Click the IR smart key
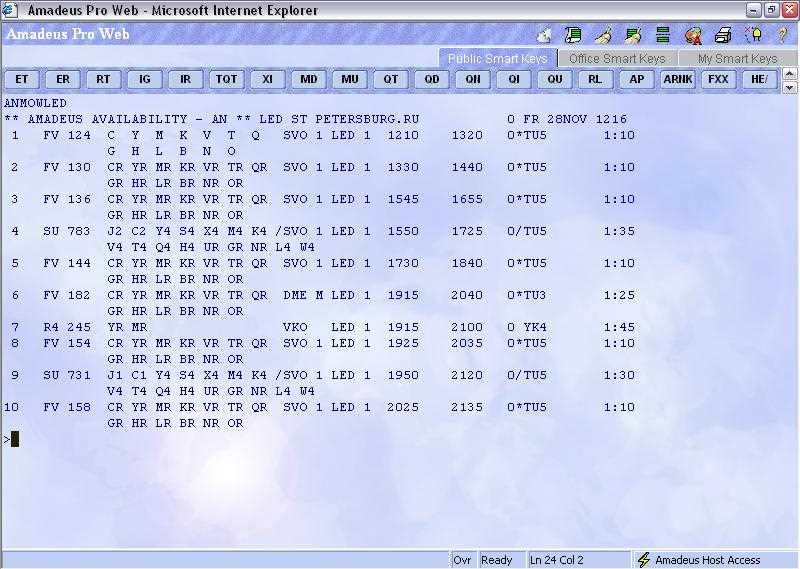Viewport: 800px width, 569px height. click(x=186, y=79)
